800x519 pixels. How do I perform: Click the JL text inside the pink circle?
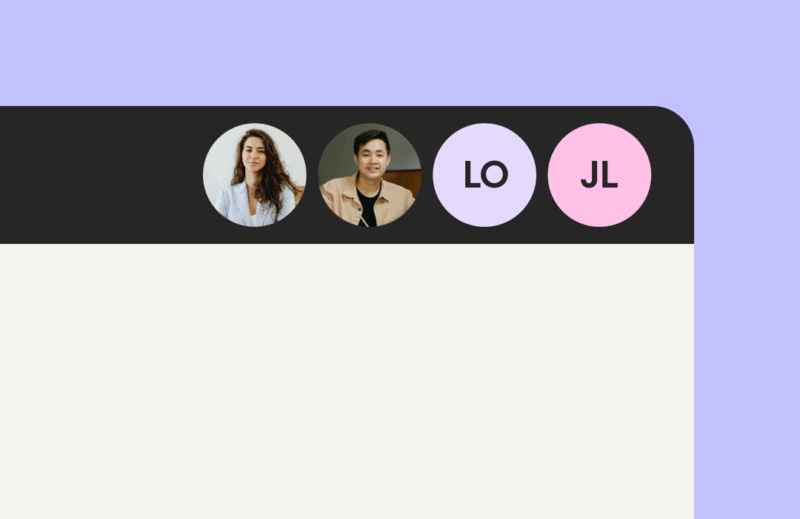(x=599, y=175)
